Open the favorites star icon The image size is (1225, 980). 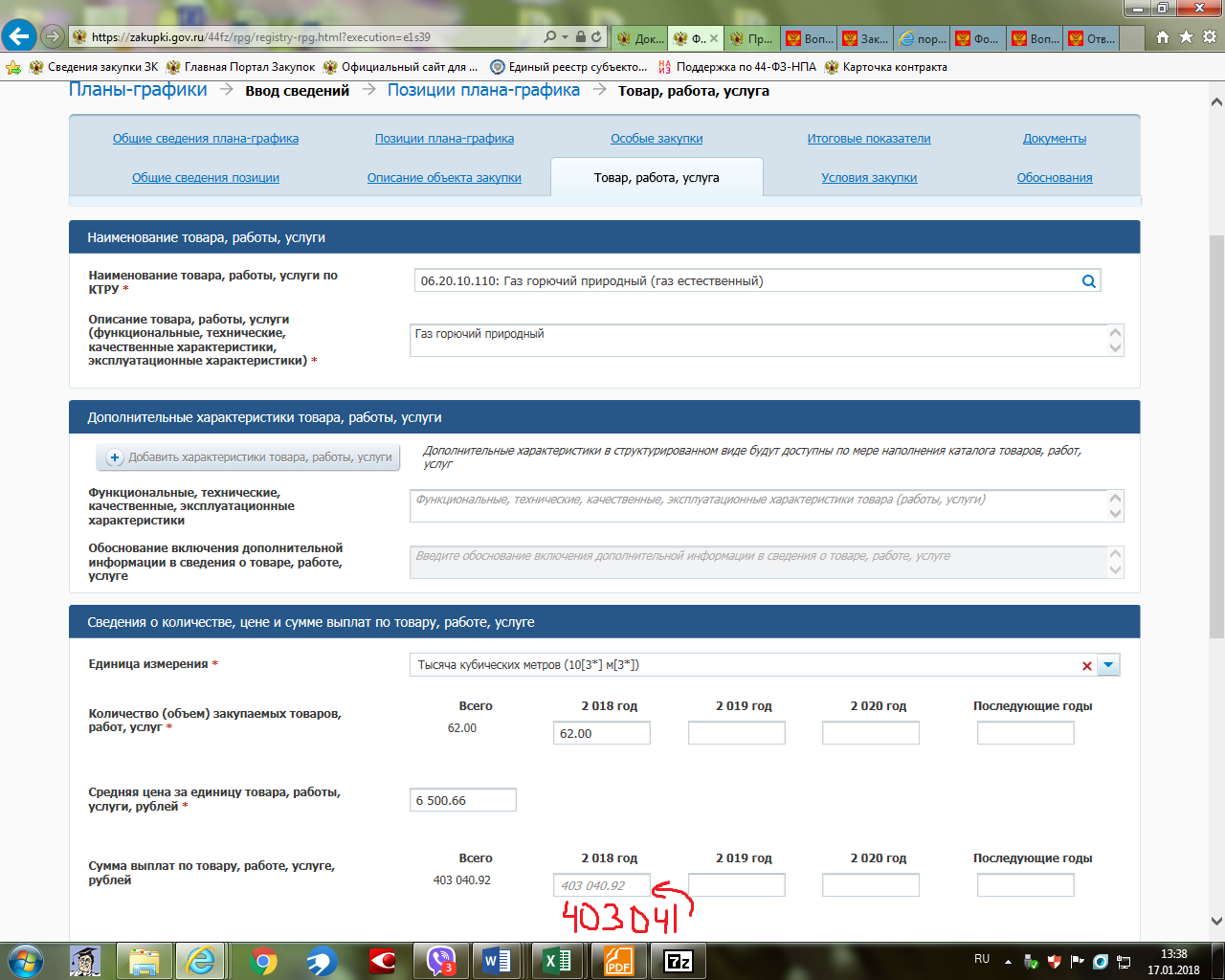(1186, 37)
